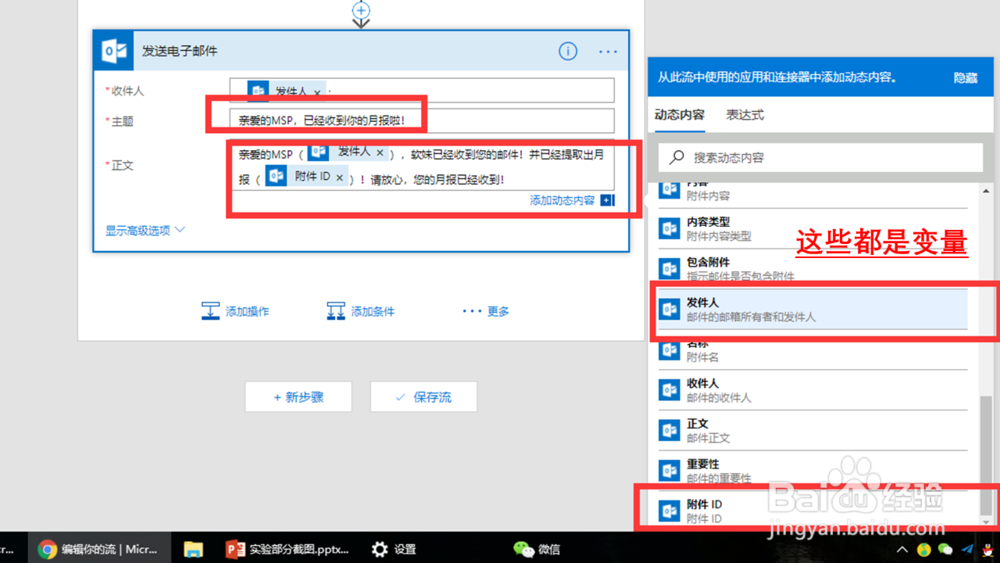Image resolution: width=1000 pixels, height=563 pixels.
Task: Remove the 发件人 token in the 正文 body
Action: click(379, 153)
